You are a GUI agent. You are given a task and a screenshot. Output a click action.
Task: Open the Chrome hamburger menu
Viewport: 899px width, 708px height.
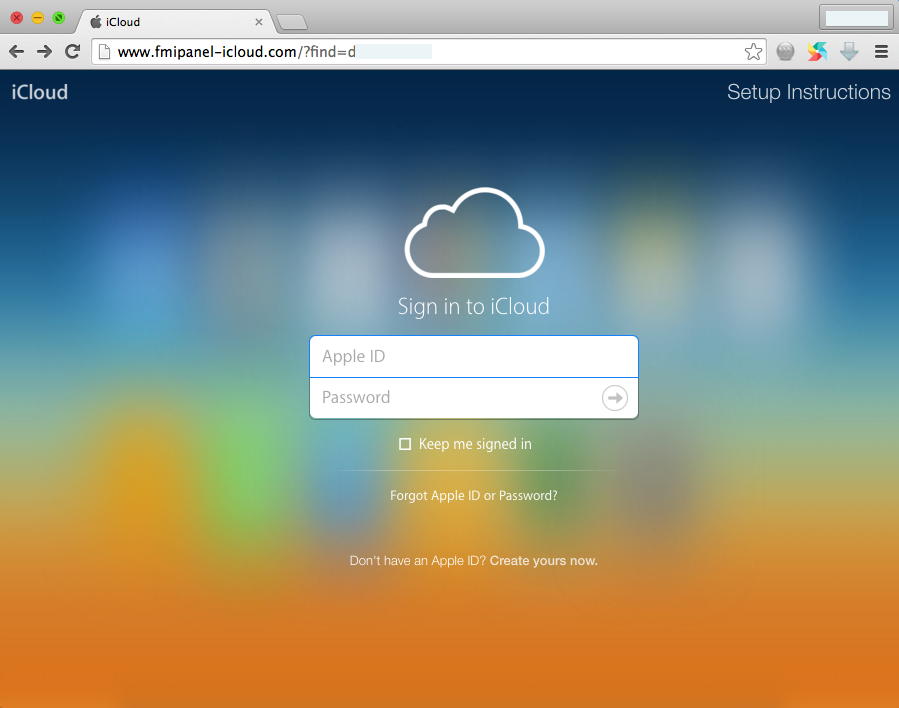(881, 52)
